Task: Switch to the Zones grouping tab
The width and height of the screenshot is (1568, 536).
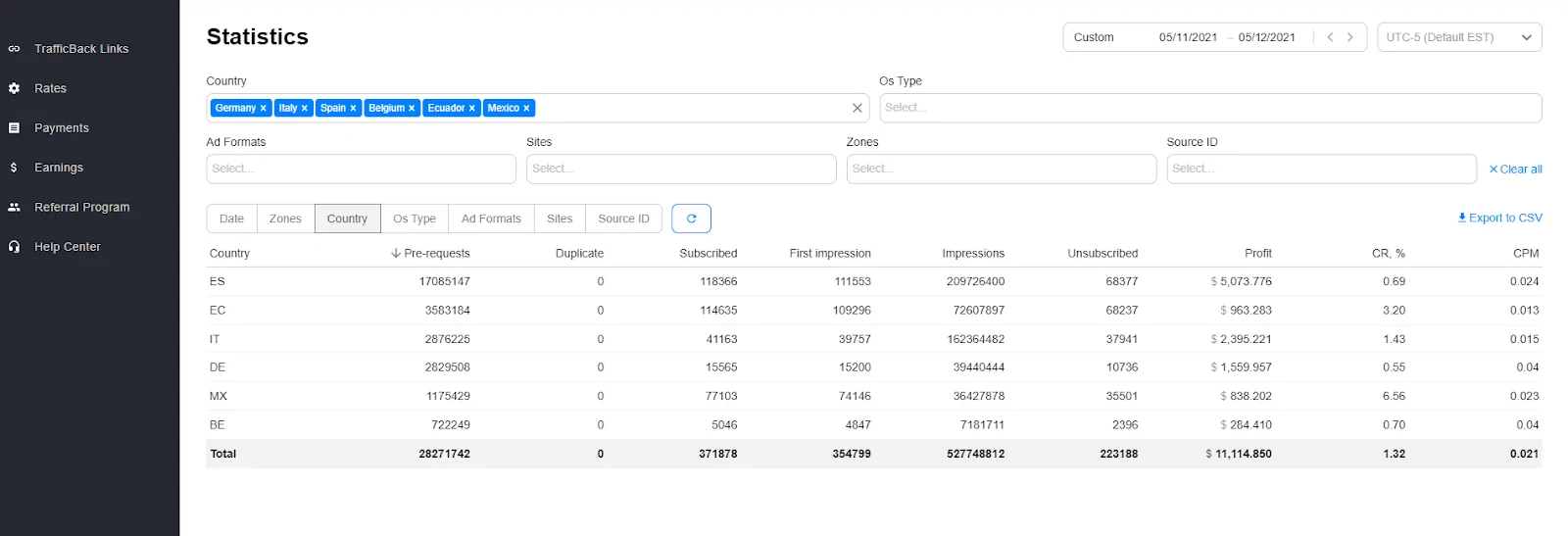Action: coord(285,219)
